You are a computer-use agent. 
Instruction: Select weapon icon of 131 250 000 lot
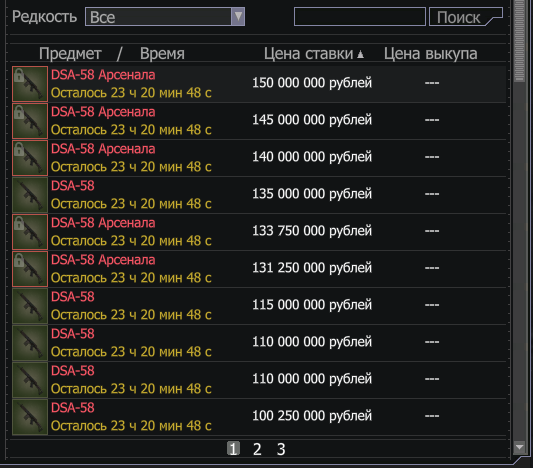pyautogui.click(x=30, y=269)
